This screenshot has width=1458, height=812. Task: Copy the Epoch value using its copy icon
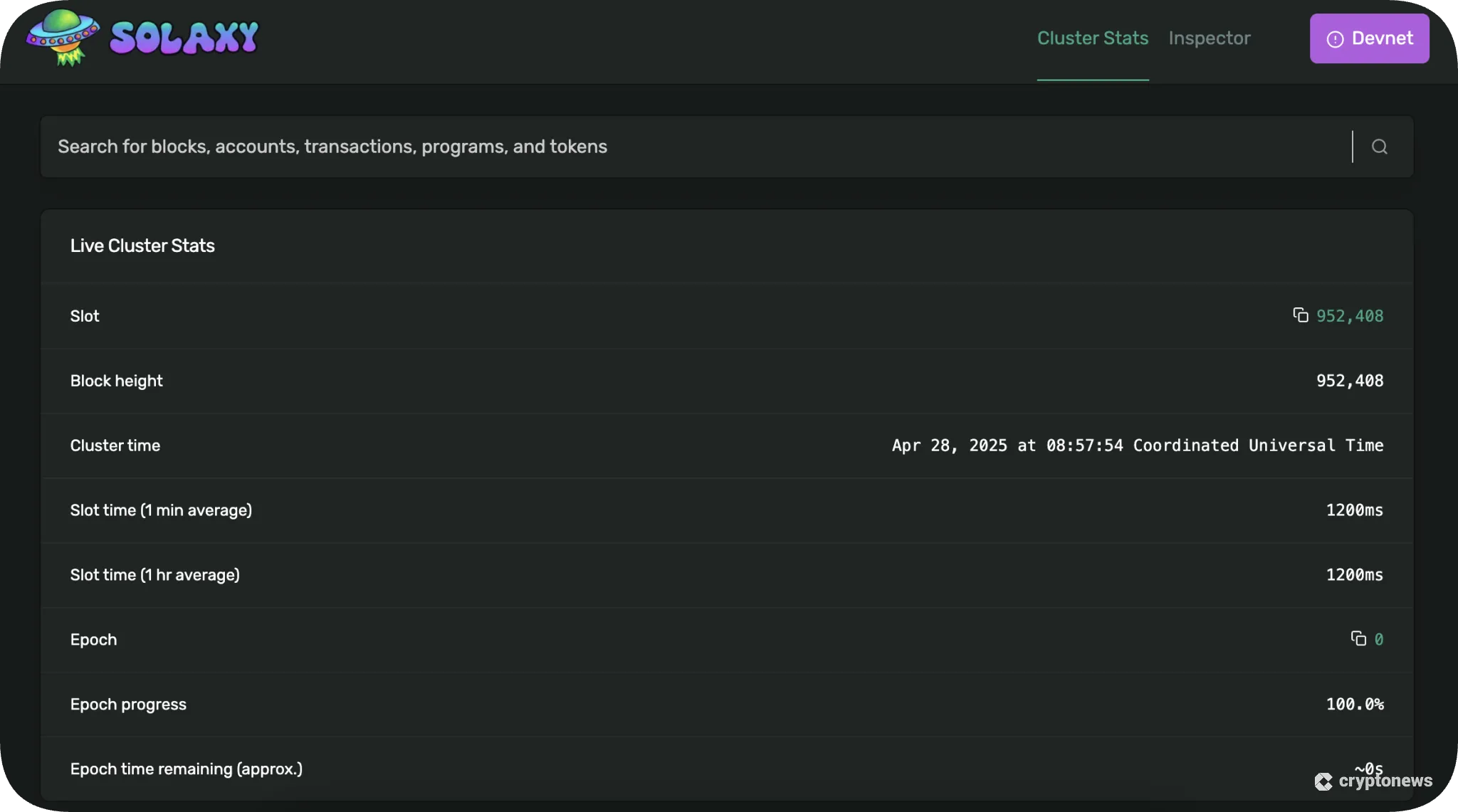click(x=1358, y=638)
